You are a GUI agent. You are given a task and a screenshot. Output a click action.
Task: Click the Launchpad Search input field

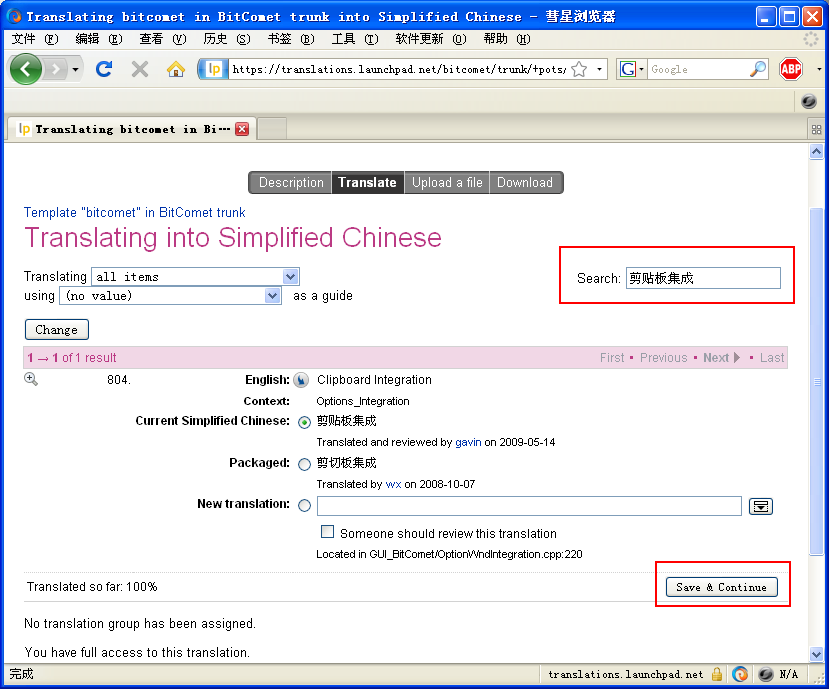point(702,279)
